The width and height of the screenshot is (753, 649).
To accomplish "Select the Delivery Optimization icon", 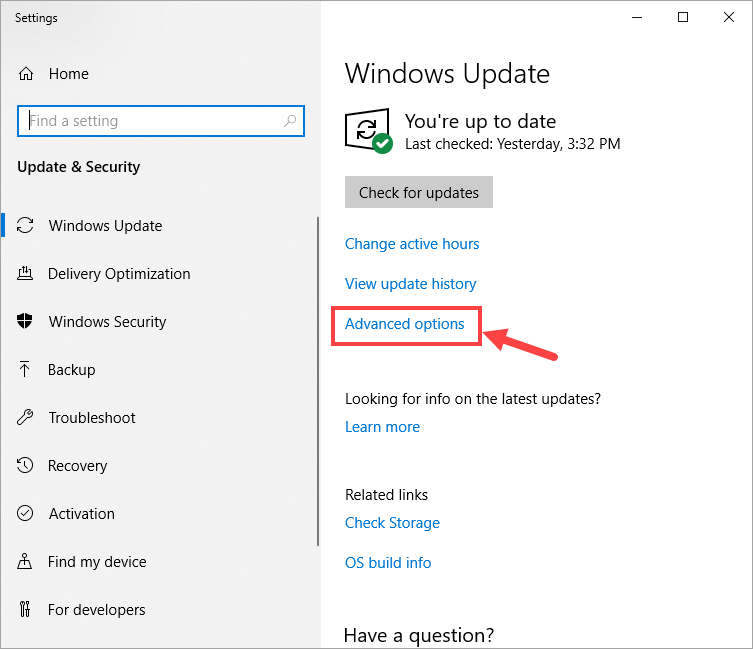I will point(27,274).
